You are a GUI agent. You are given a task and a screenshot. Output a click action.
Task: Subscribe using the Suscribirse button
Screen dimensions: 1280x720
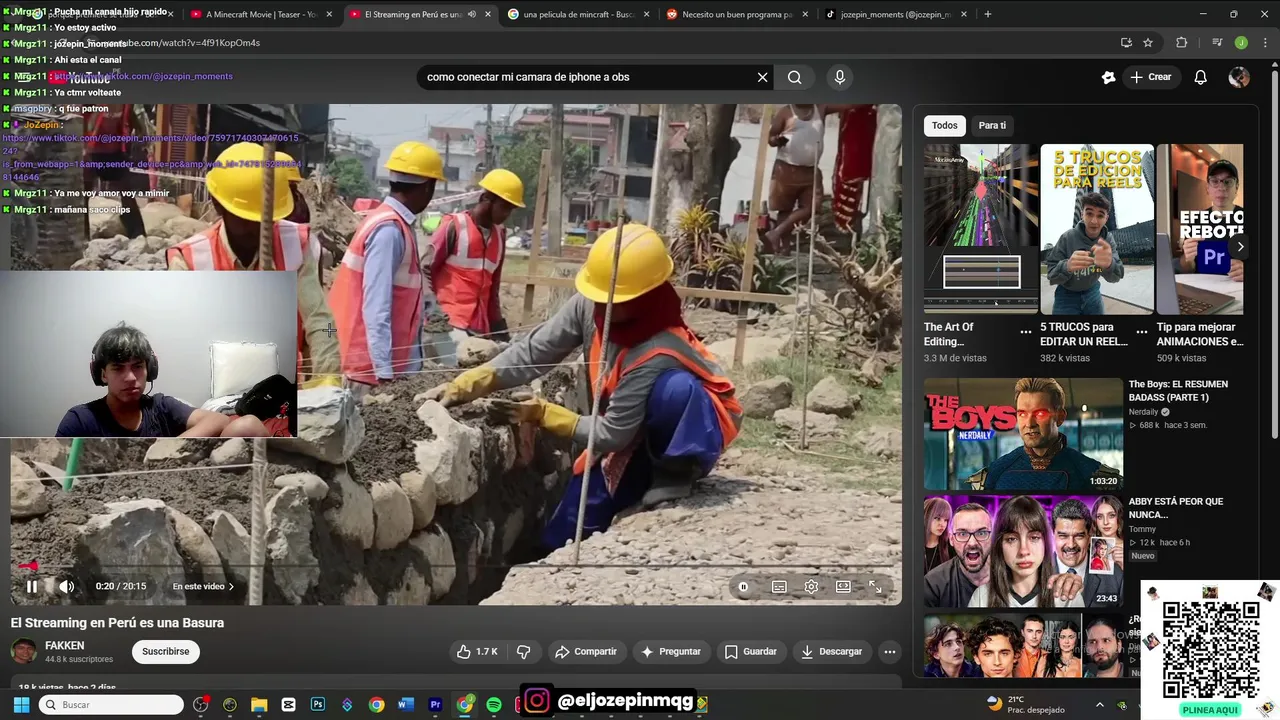(165, 651)
